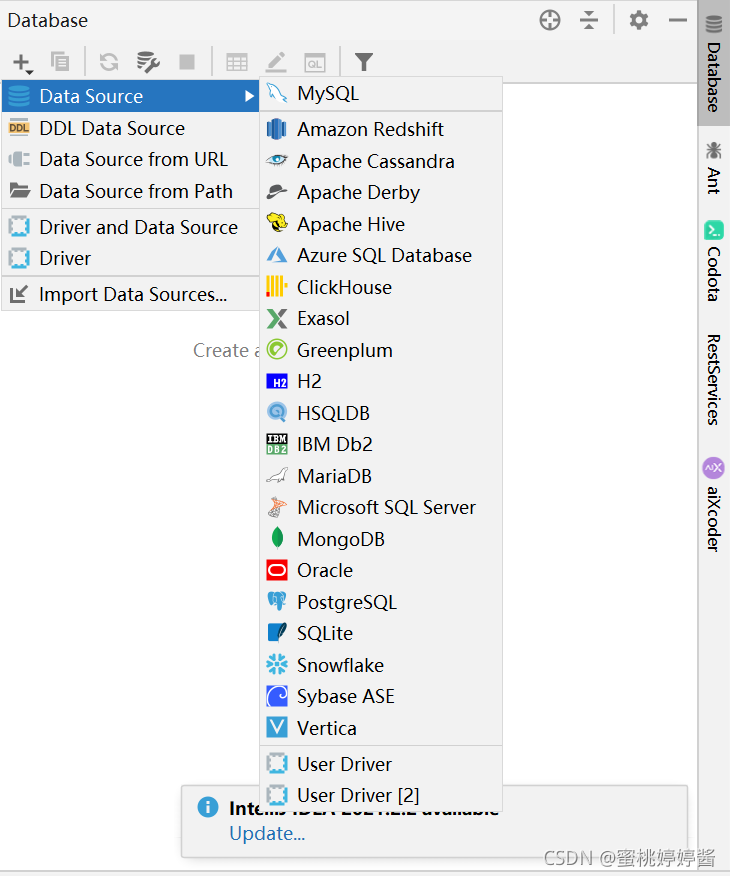Select Greenplum data source

click(x=381, y=350)
